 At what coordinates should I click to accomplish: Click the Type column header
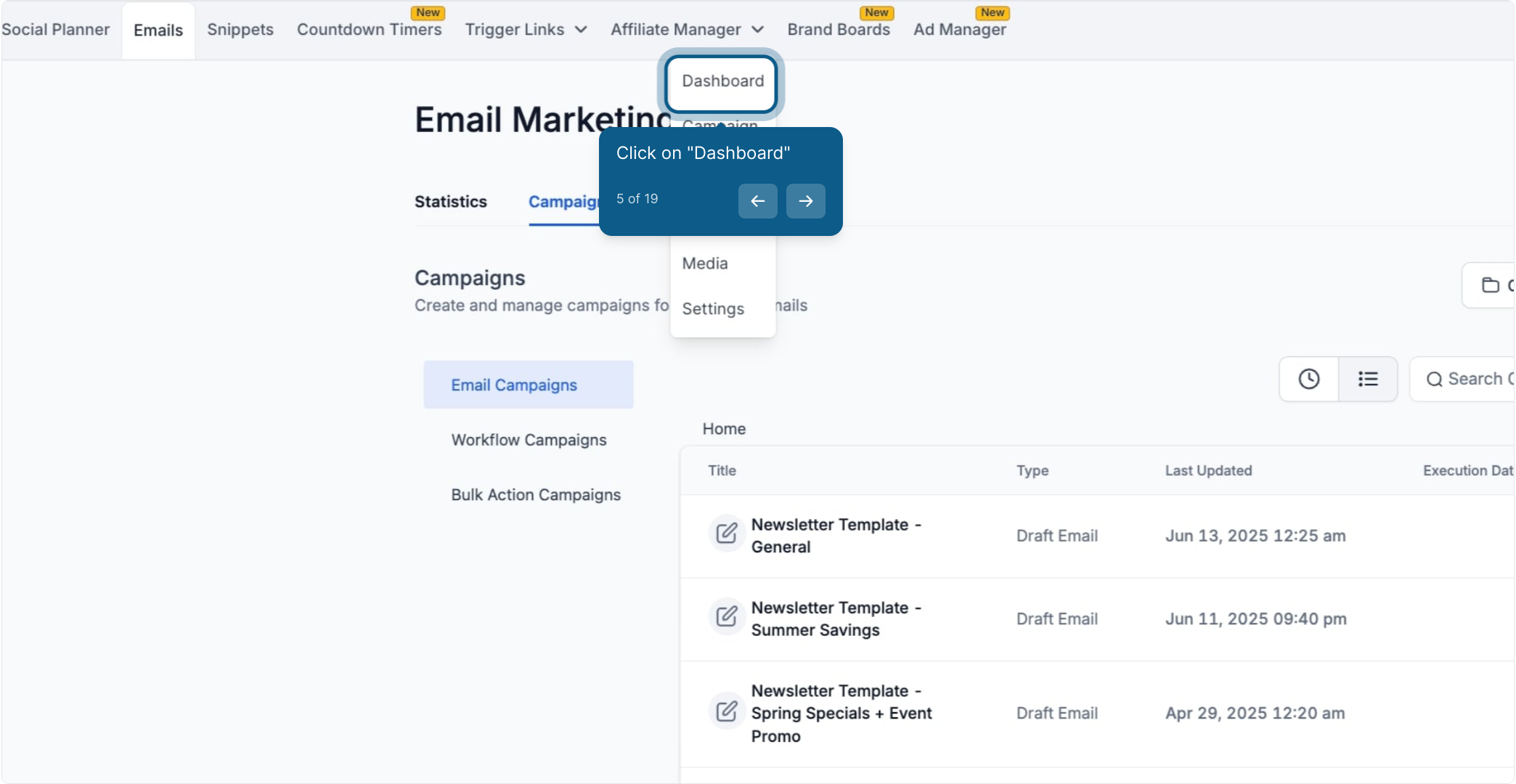pyautogui.click(x=1032, y=470)
